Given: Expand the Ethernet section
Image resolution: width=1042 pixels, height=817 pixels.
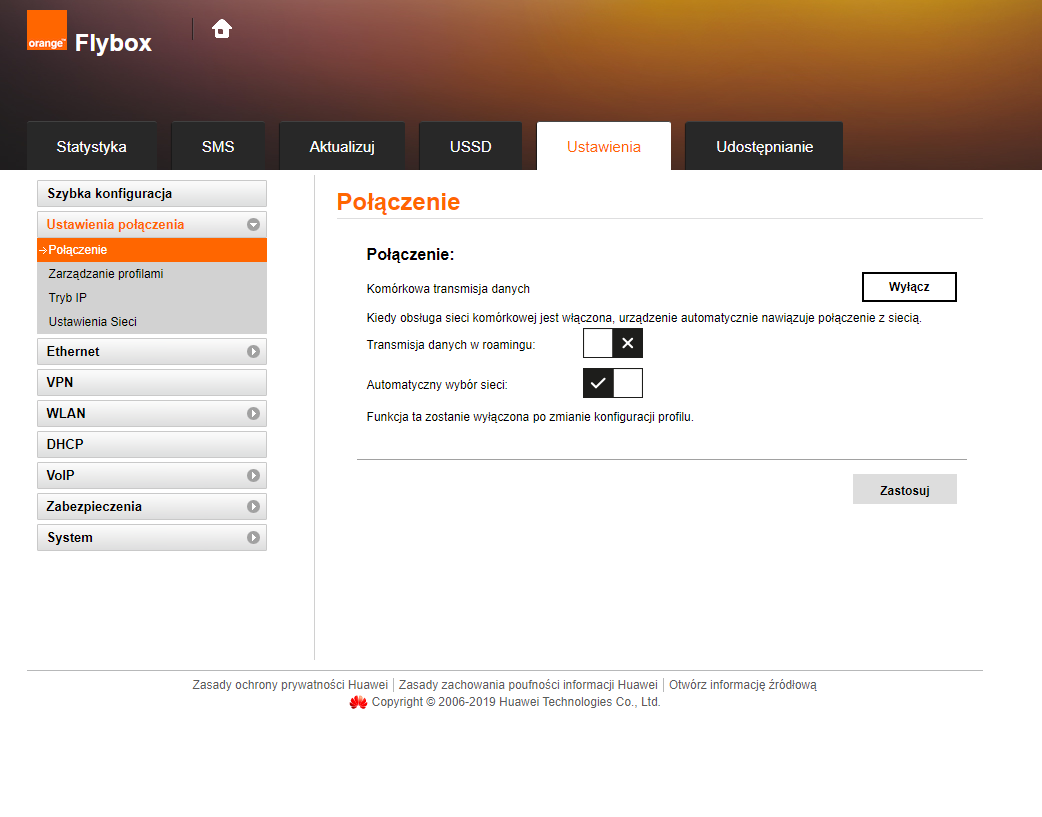Looking at the screenshot, I should pos(151,351).
